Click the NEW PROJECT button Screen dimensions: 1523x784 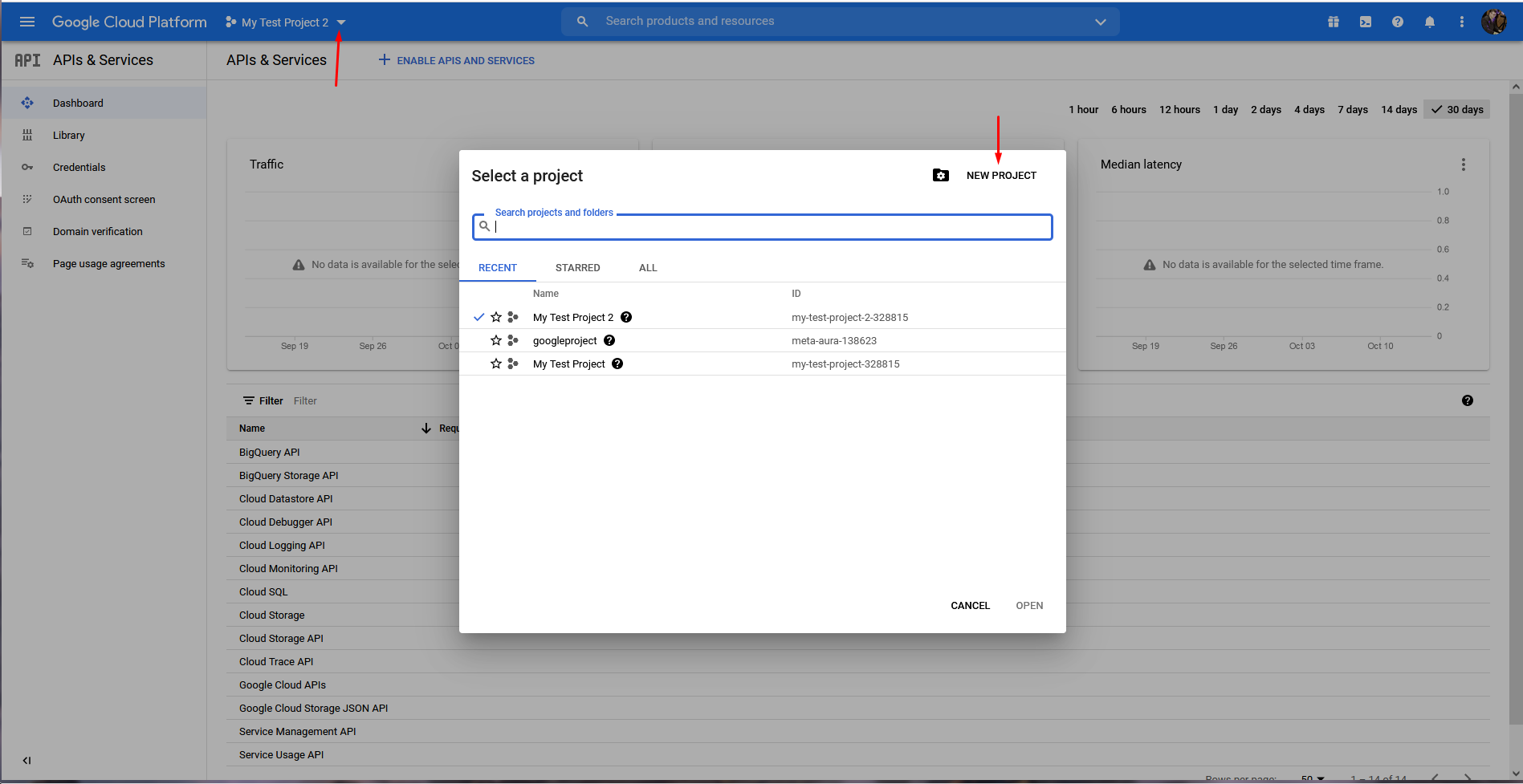coord(1000,176)
